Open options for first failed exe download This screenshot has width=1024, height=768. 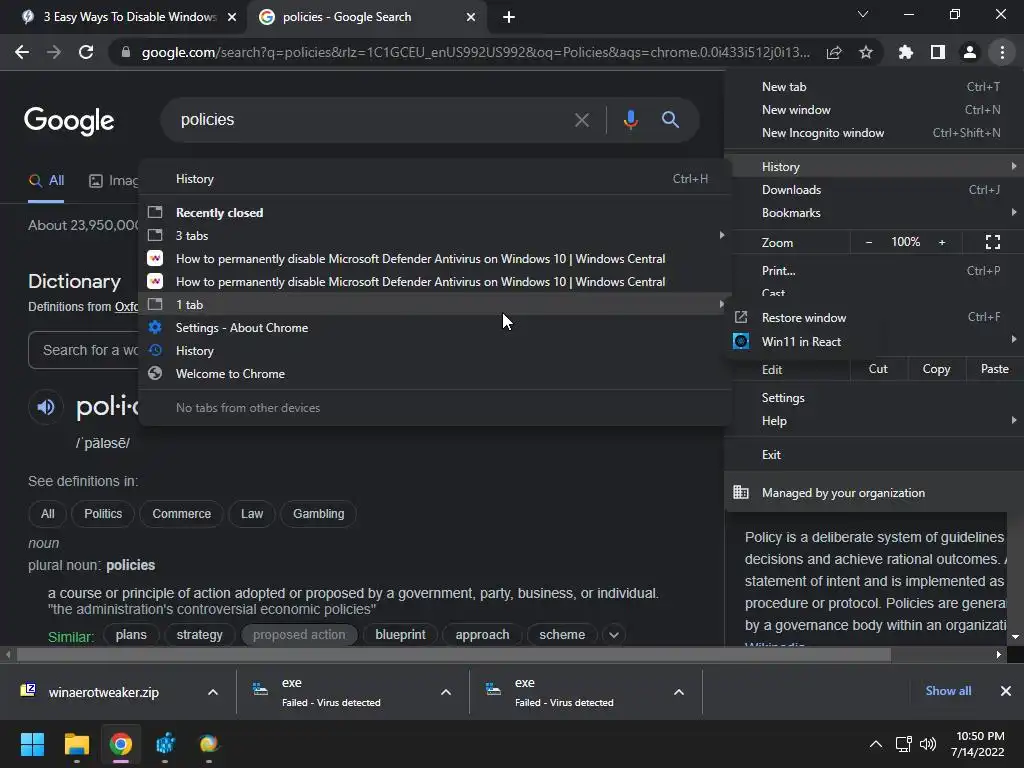(x=445, y=692)
